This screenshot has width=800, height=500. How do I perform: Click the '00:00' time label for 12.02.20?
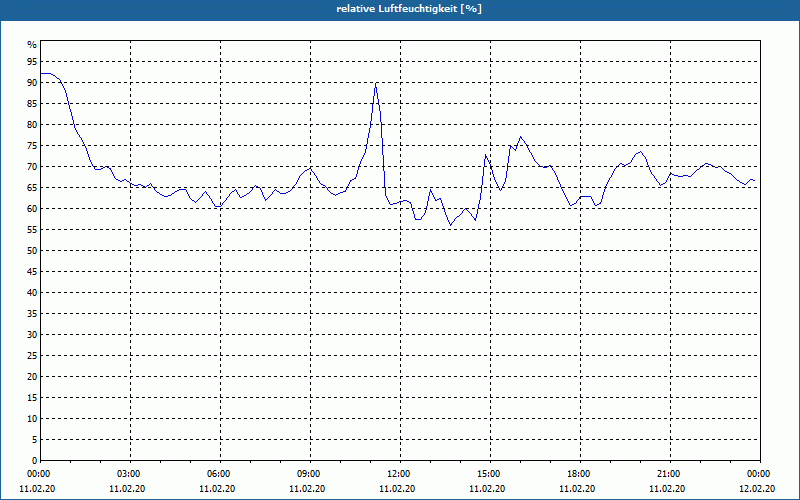click(x=760, y=474)
